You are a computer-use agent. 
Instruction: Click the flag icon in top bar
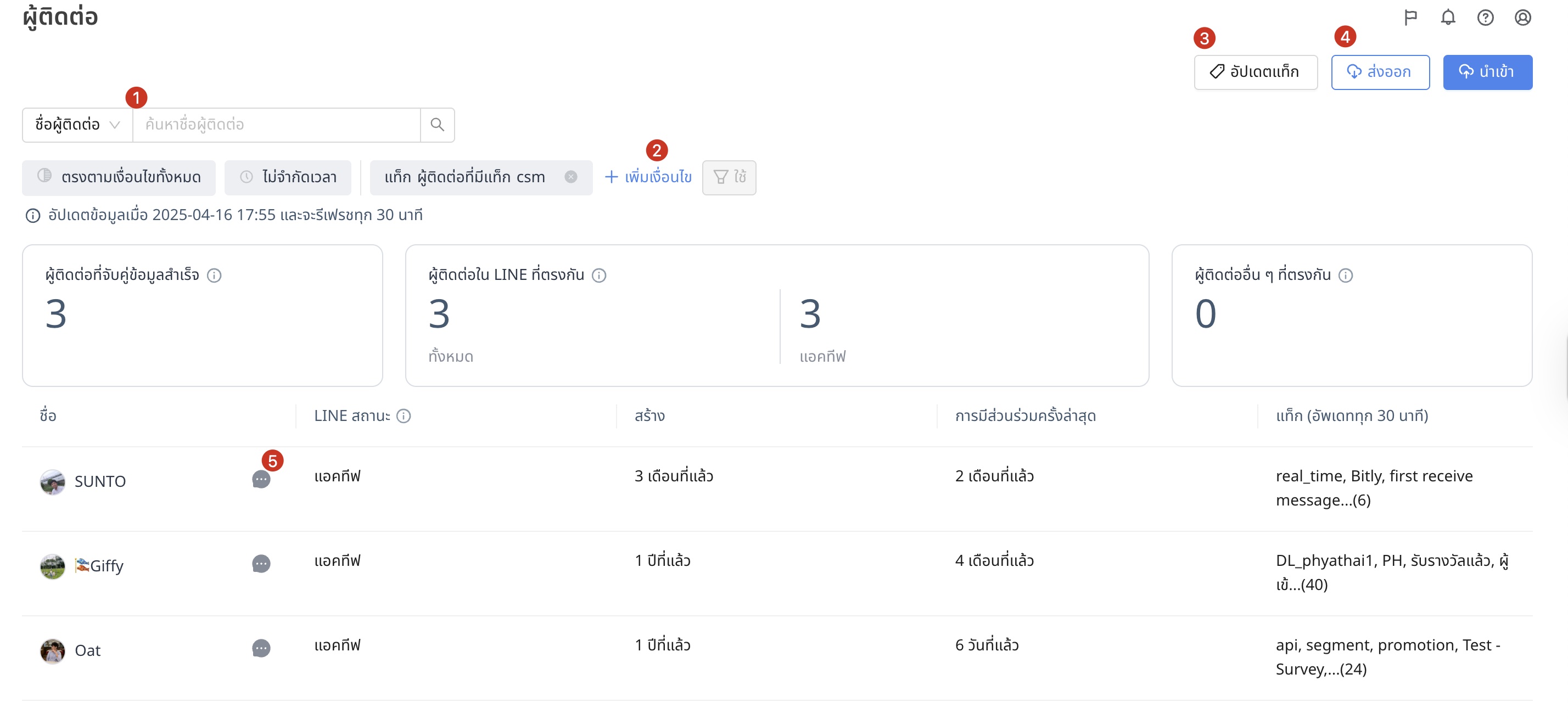[1410, 18]
